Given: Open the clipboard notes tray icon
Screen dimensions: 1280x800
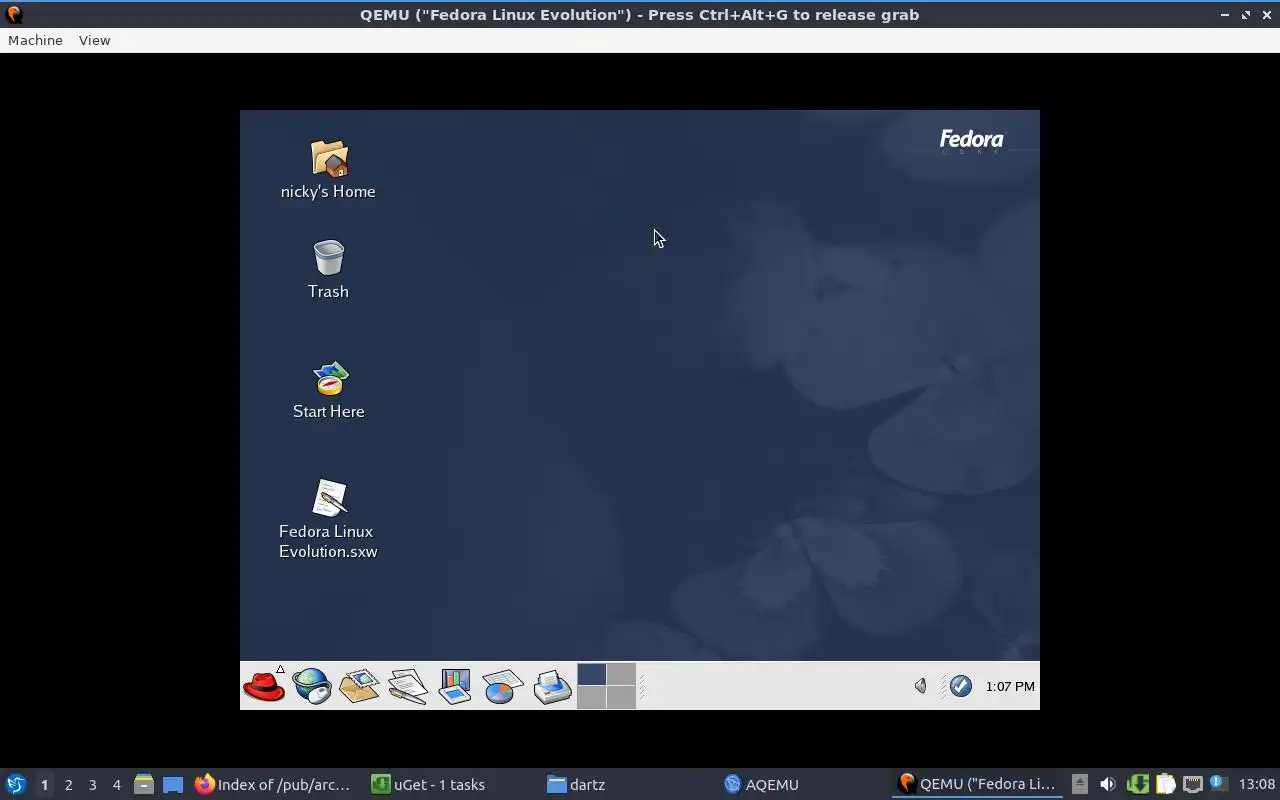Looking at the screenshot, I should pyautogui.click(x=1165, y=784).
